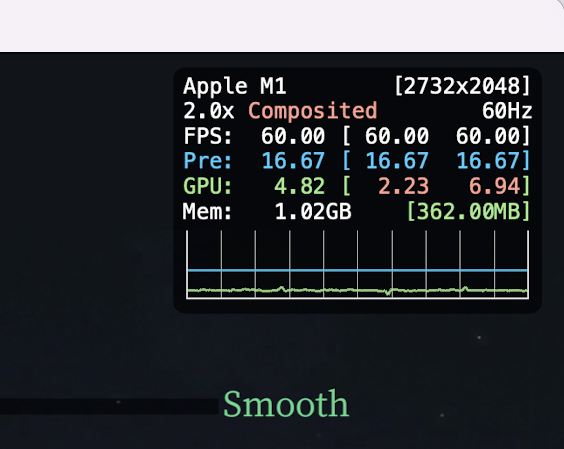Viewport: 564px width, 449px height.
Task: Select the GPU average value 4.82
Action: [299, 186]
